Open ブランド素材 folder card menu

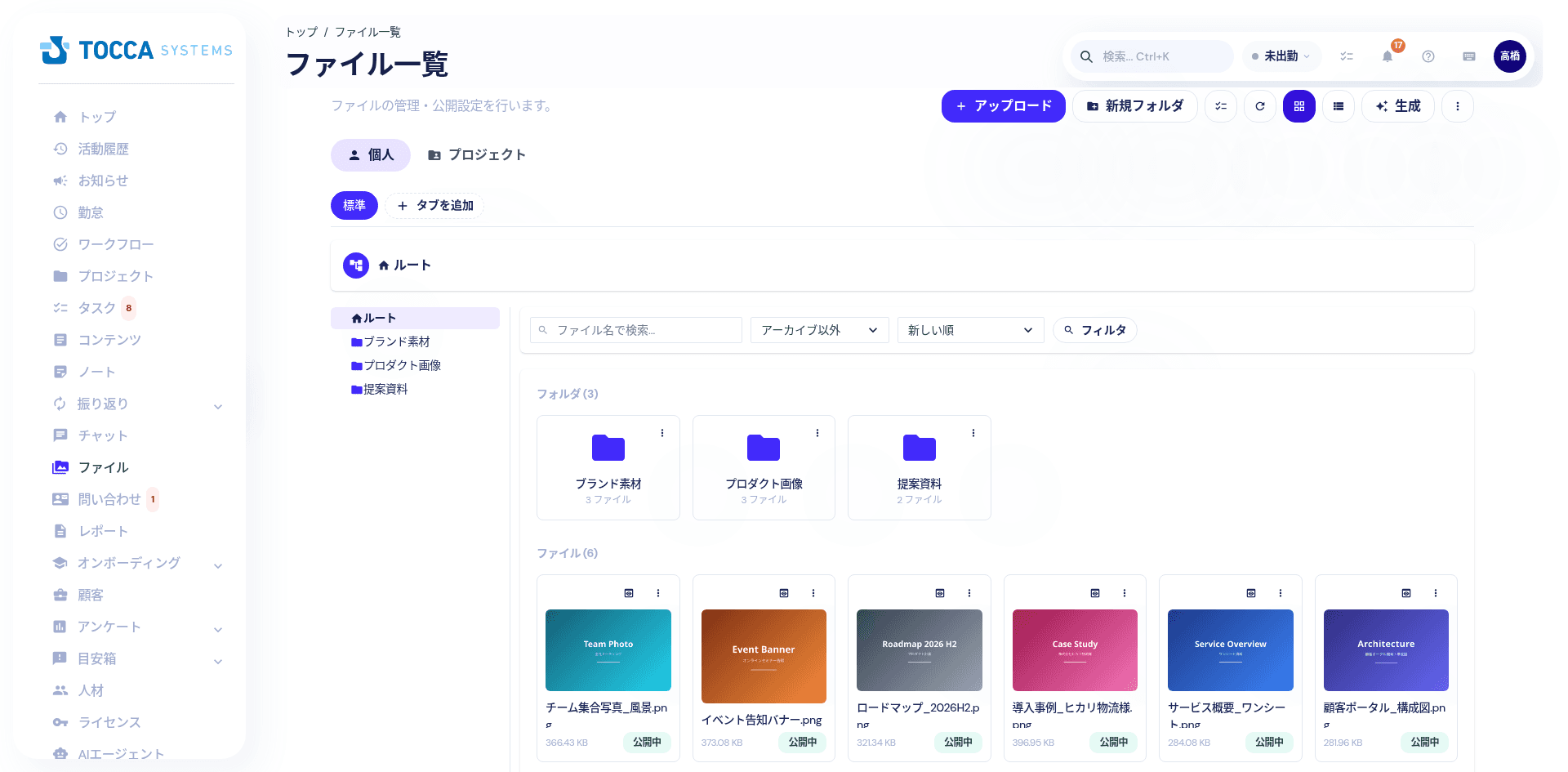[661, 433]
